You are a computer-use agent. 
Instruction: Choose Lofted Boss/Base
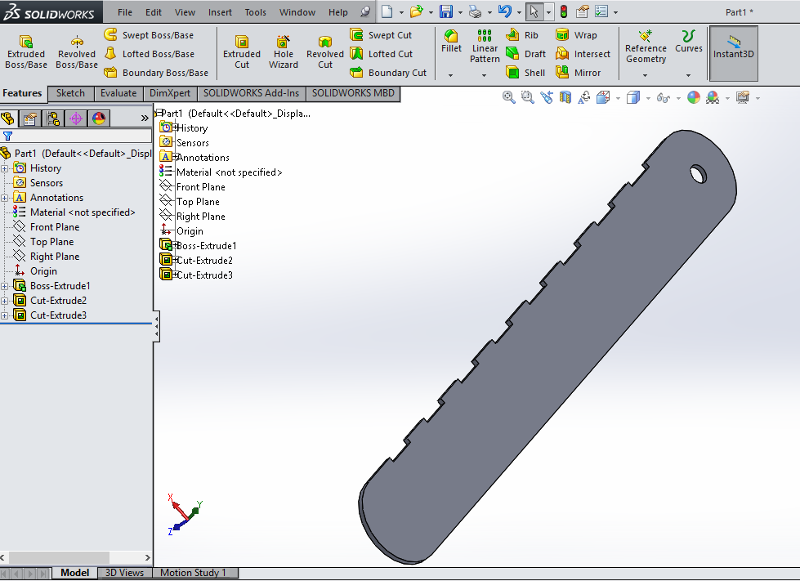149,54
